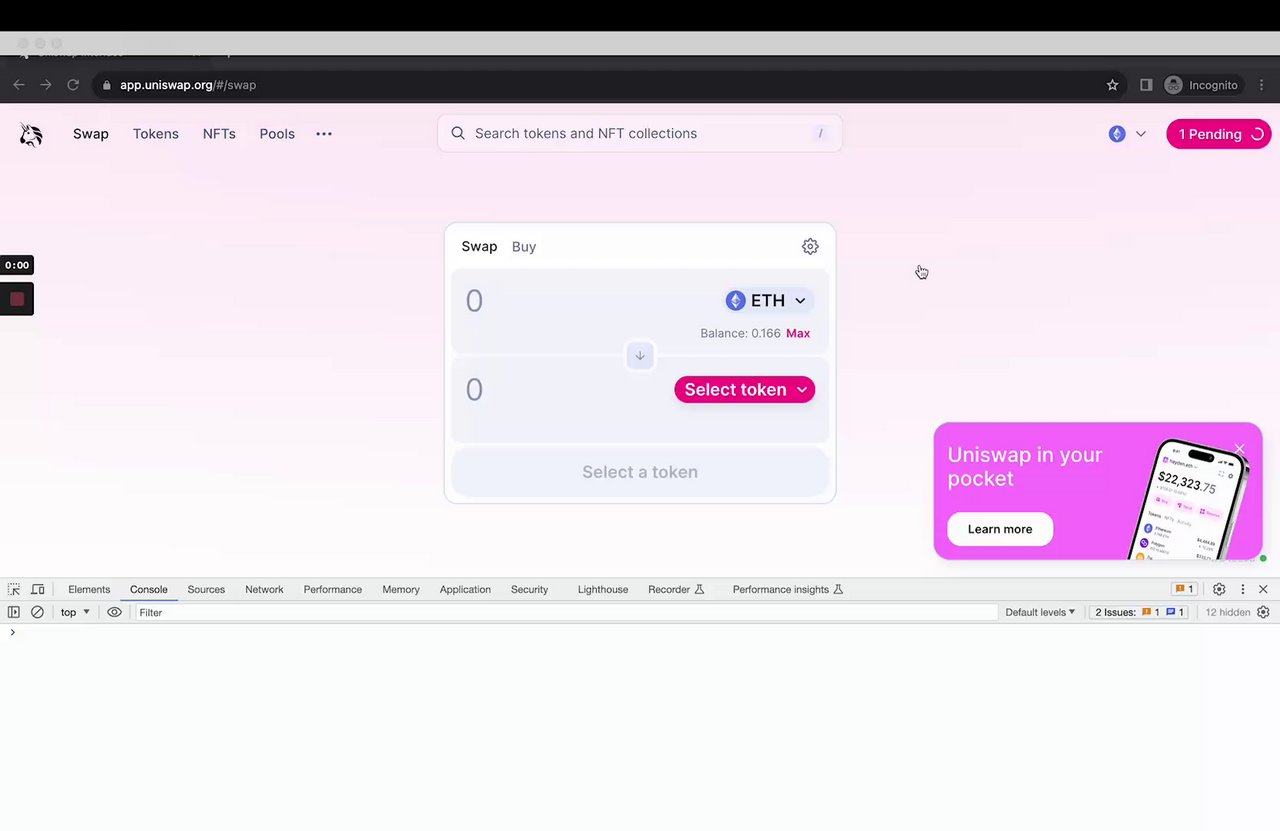
Task: Open the Pools page
Action: pos(277,134)
